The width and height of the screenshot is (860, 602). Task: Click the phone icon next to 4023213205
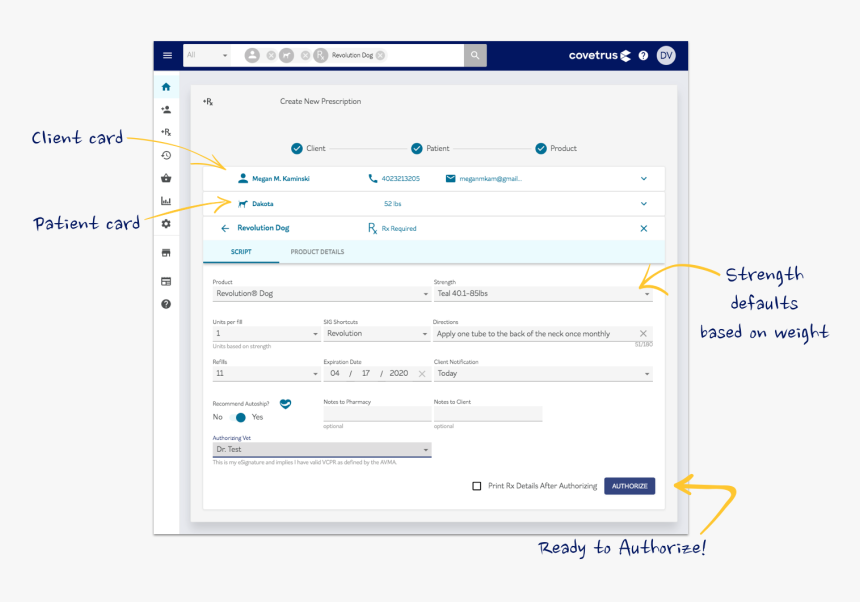(372, 178)
